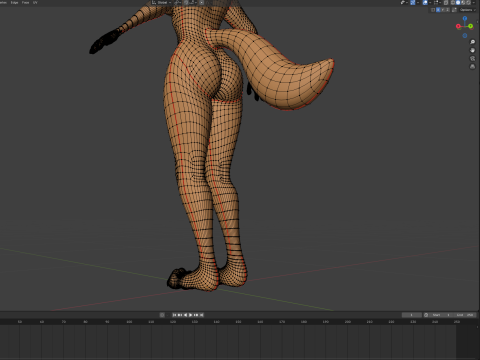Open the pivot point dropdown
The image size is (480, 360).
click(x=177, y=2)
